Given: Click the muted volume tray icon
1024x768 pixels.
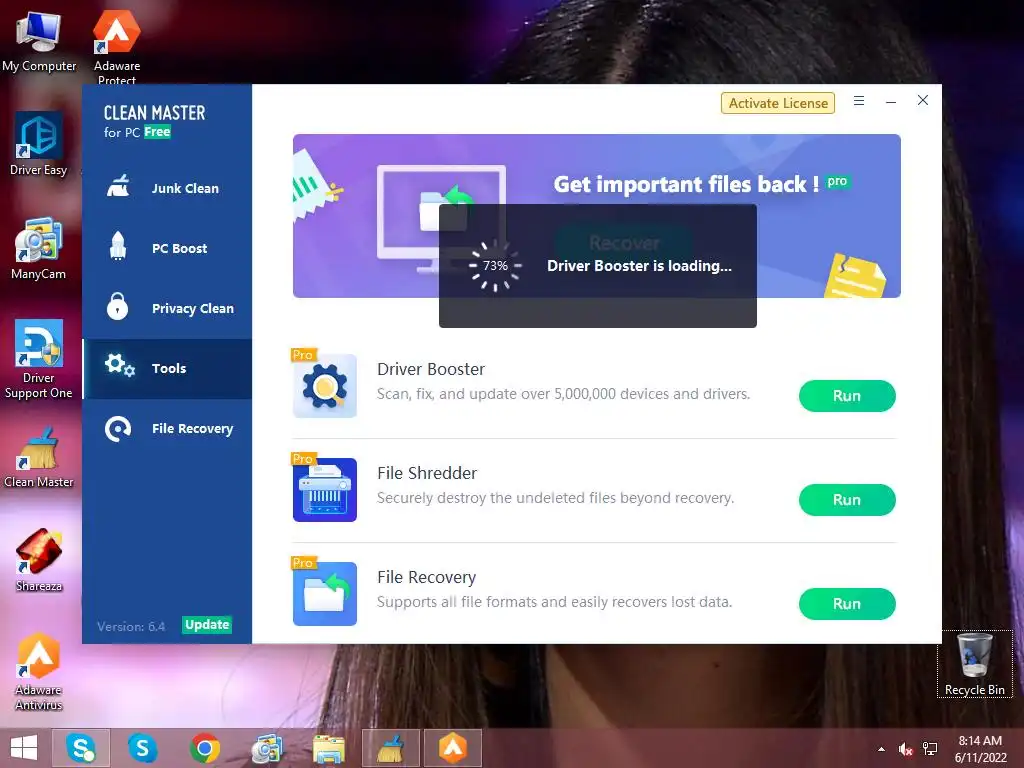Looking at the screenshot, I should 905,749.
